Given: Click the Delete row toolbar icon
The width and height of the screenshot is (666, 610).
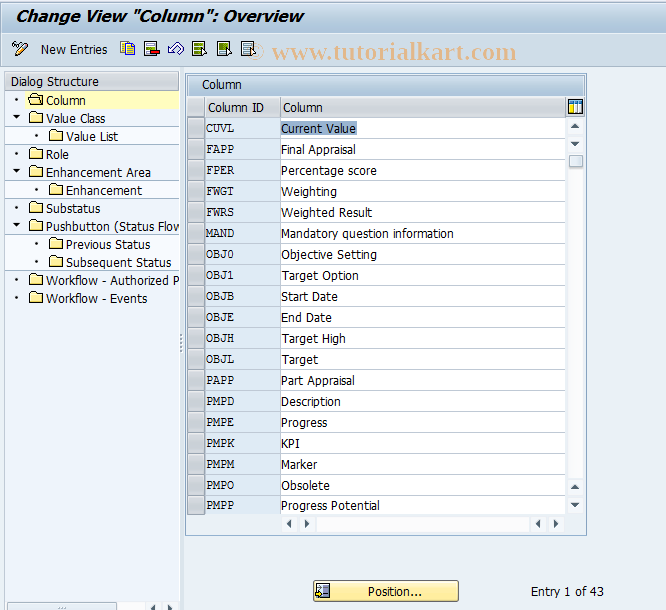Looking at the screenshot, I should (x=152, y=49).
